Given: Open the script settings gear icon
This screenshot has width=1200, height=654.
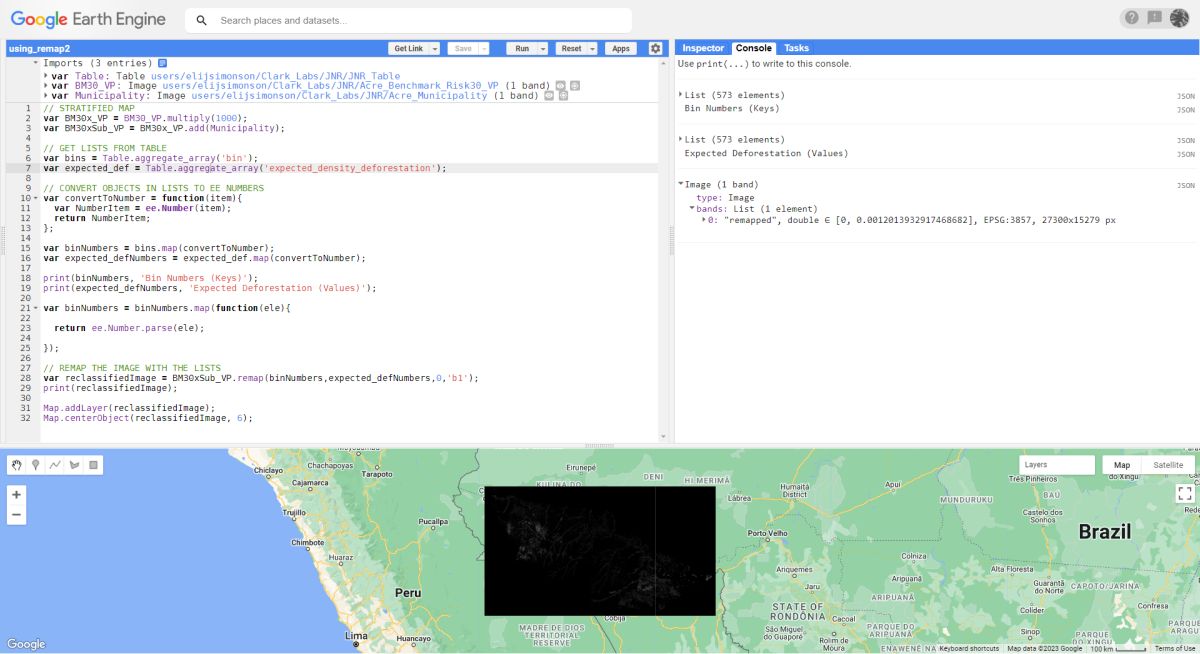Looking at the screenshot, I should coord(655,48).
